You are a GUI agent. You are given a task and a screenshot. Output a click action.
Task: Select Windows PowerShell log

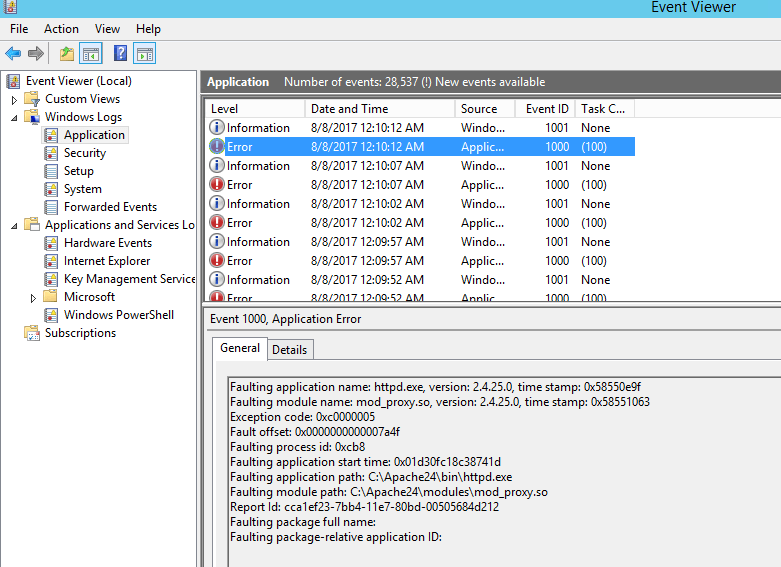coord(118,315)
